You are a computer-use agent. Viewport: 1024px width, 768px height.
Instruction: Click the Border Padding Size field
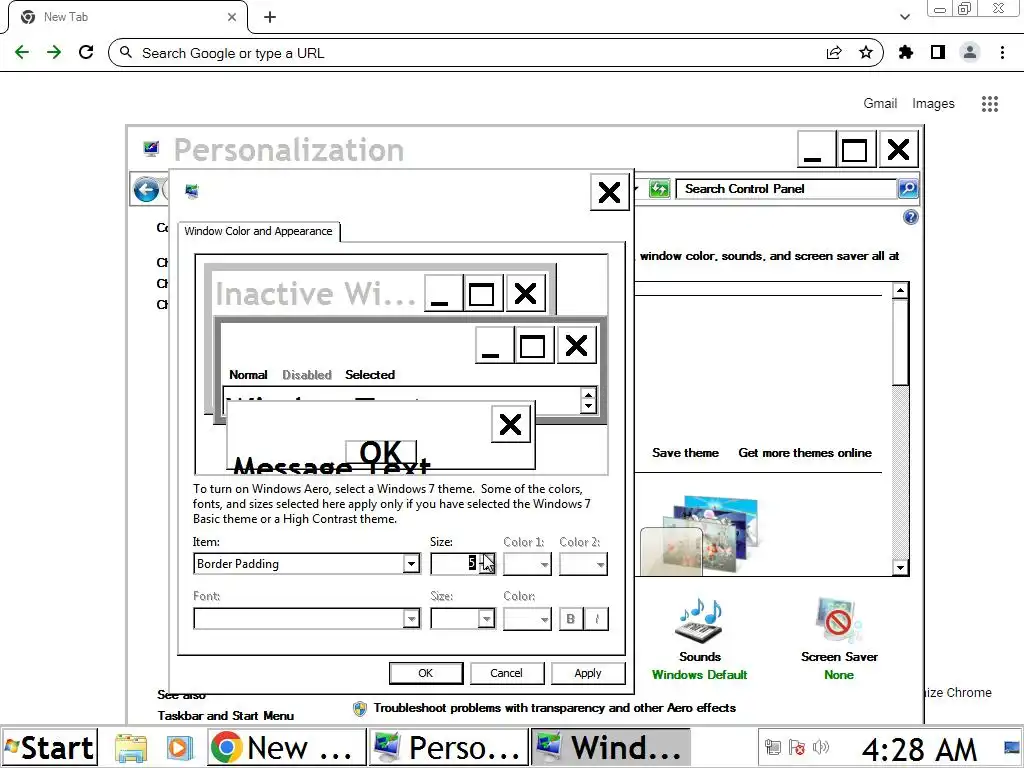tap(455, 564)
